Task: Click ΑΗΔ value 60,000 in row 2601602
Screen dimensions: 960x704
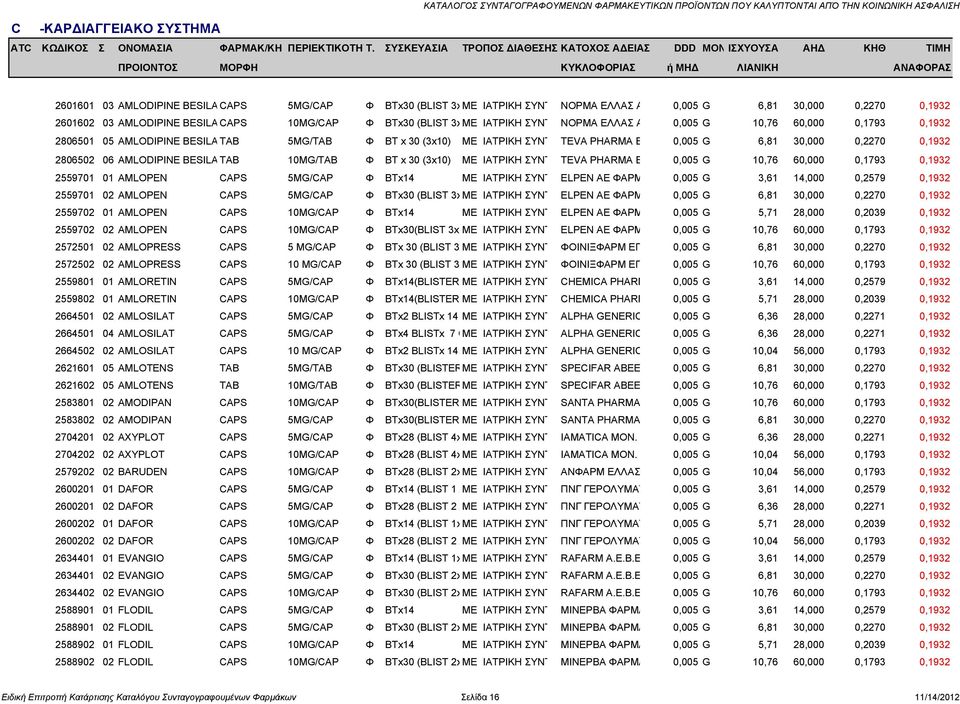Action: click(x=809, y=123)
